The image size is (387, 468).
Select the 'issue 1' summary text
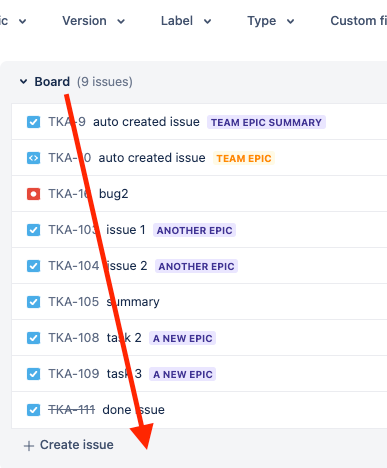tap(126, 230)
